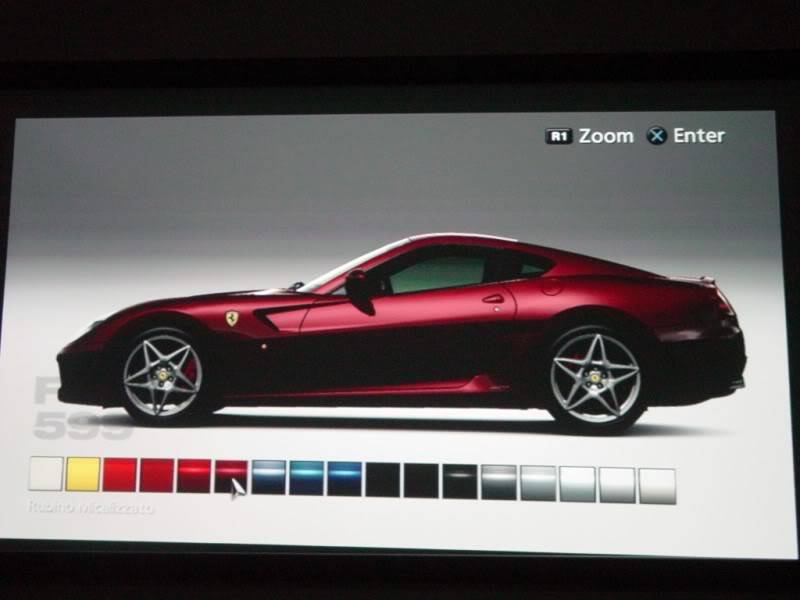The image size is (800, 600).
Task: Click the "Enter" text label
Action: 699,135
